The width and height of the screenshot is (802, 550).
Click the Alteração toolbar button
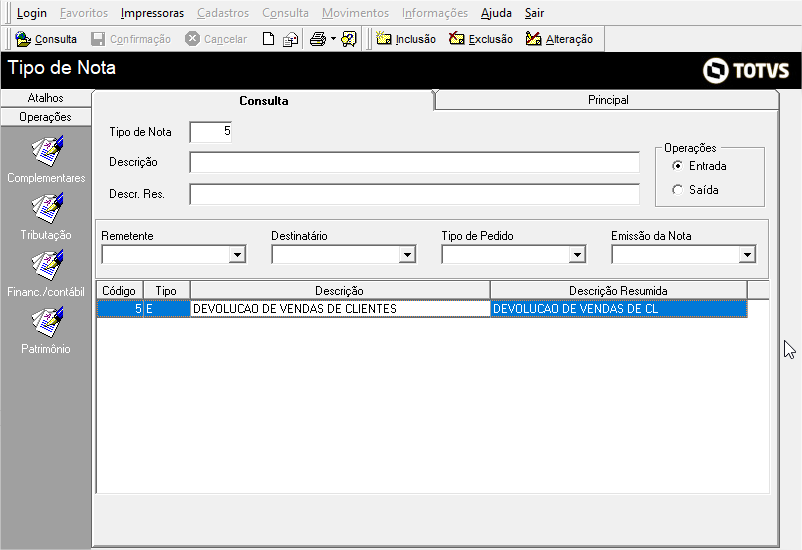[559, 39]
